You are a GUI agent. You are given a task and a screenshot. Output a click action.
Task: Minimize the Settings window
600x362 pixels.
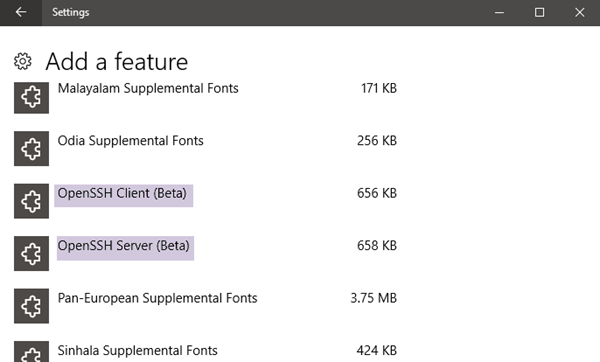click(499, 13)
